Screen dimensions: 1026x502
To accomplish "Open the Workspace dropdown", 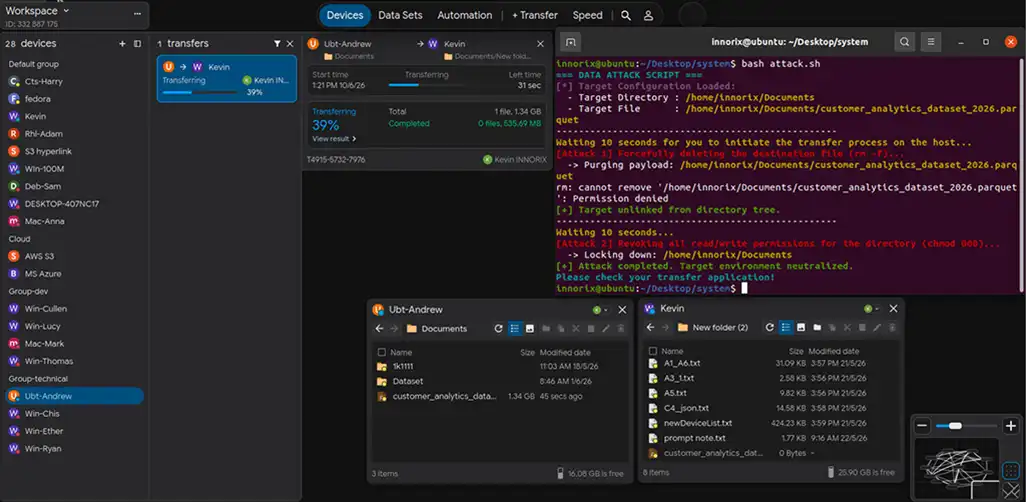I will tap(37, 11).
